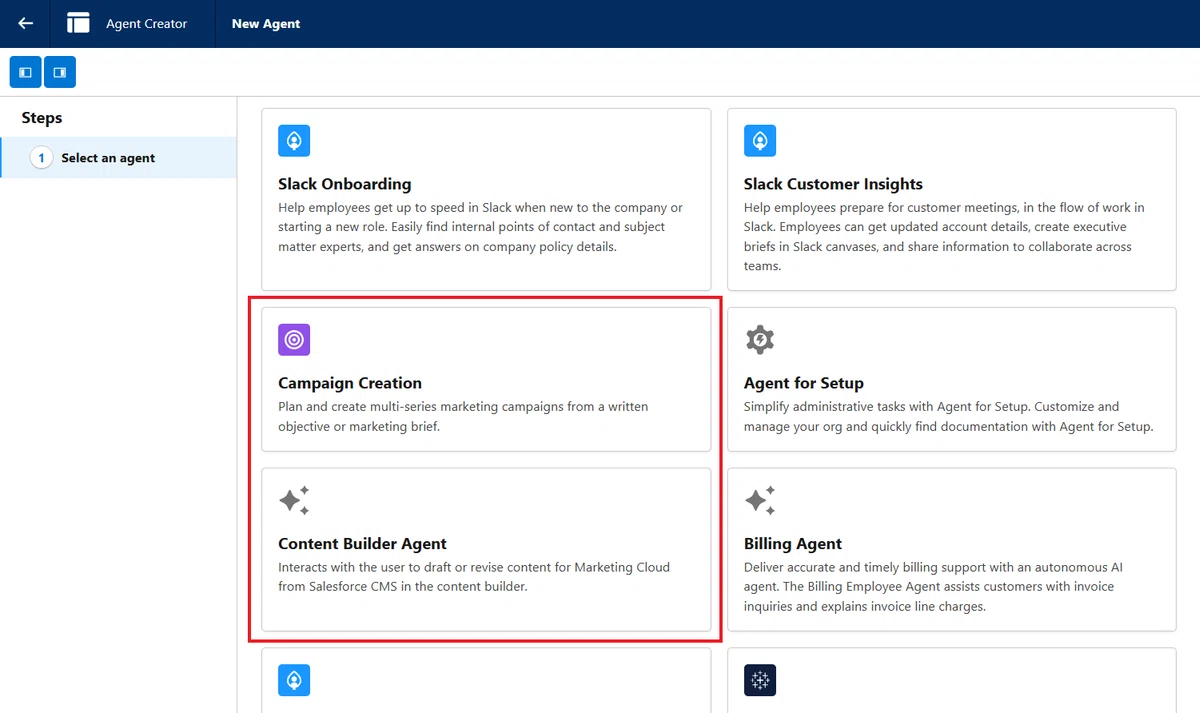The width and height of the screenshot is (1200, 713).
Task: Click the 'New Agent' header title
Action: pyautogui.click(x=266, y=24)
